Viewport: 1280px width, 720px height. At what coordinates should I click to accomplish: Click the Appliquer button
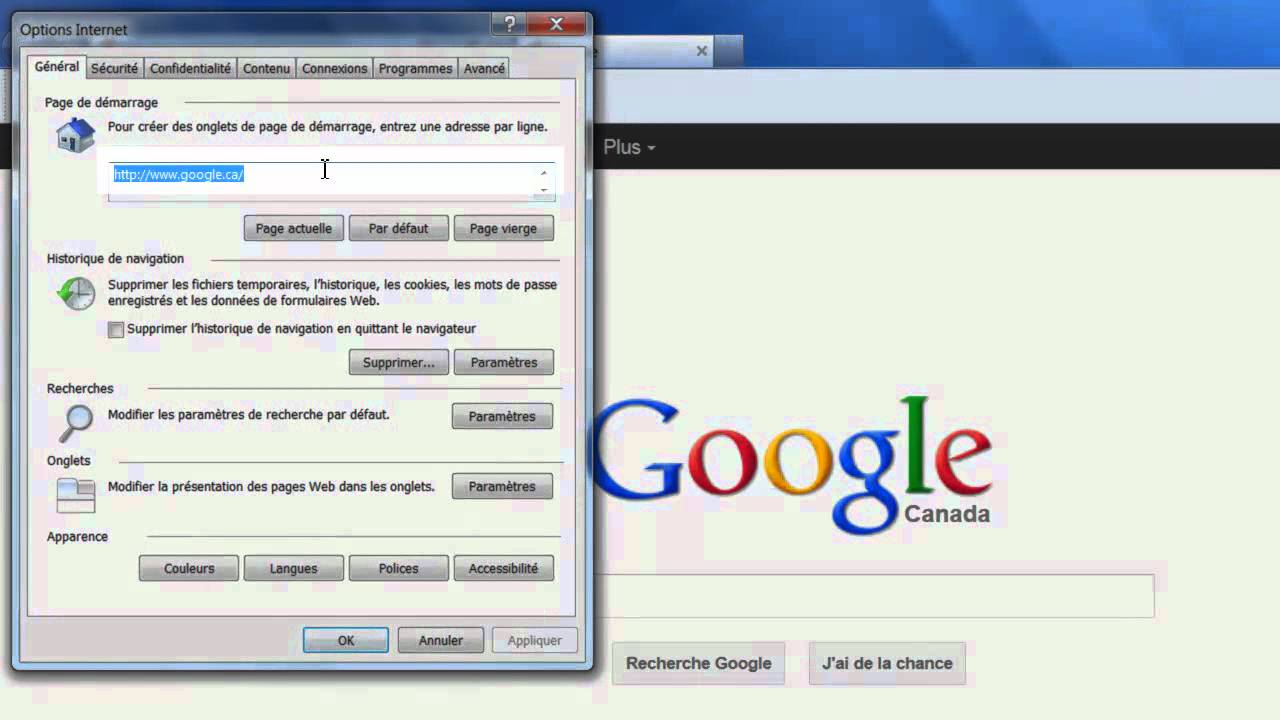[535, 640]
